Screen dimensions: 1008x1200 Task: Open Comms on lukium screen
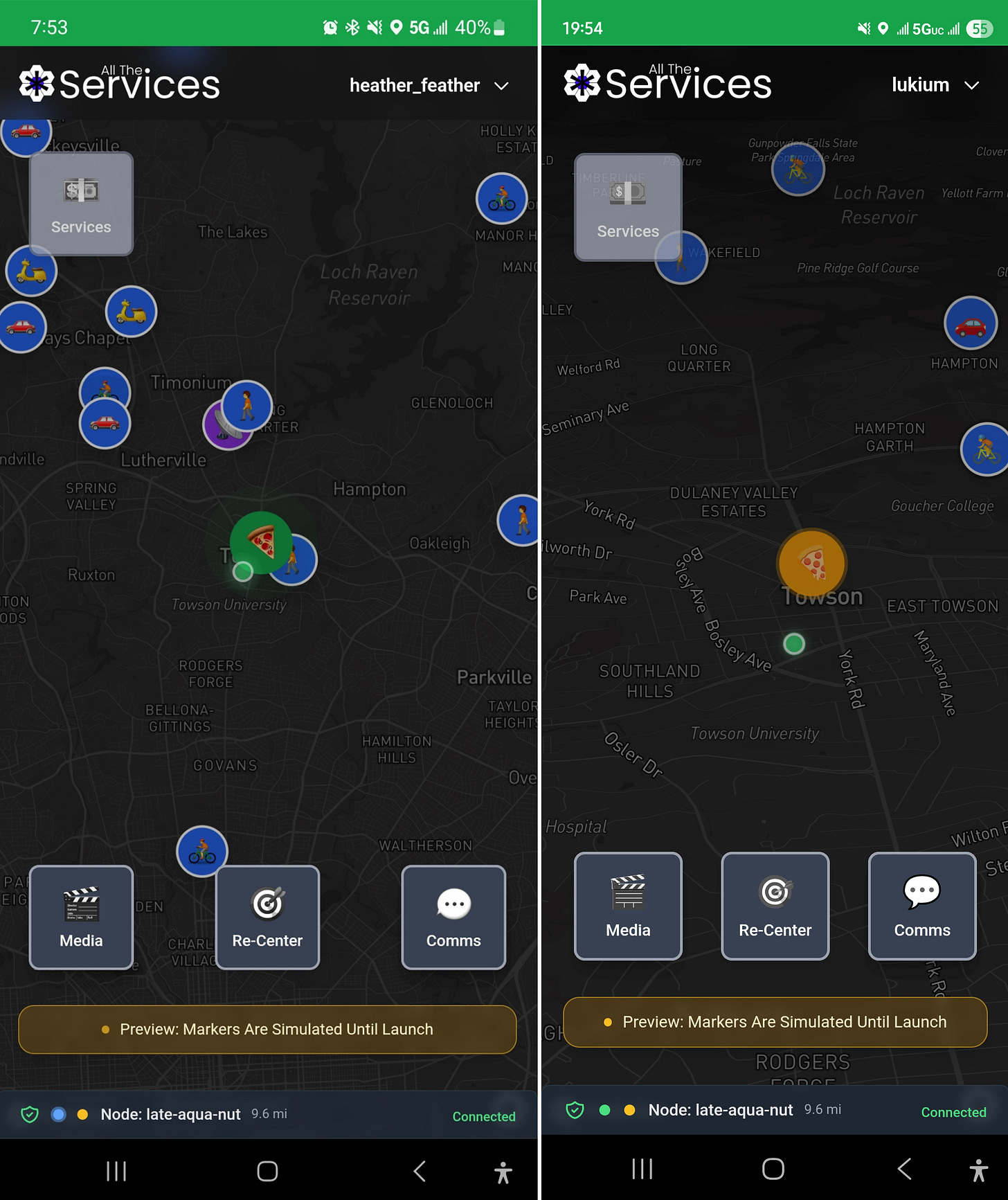coord(922,906)
